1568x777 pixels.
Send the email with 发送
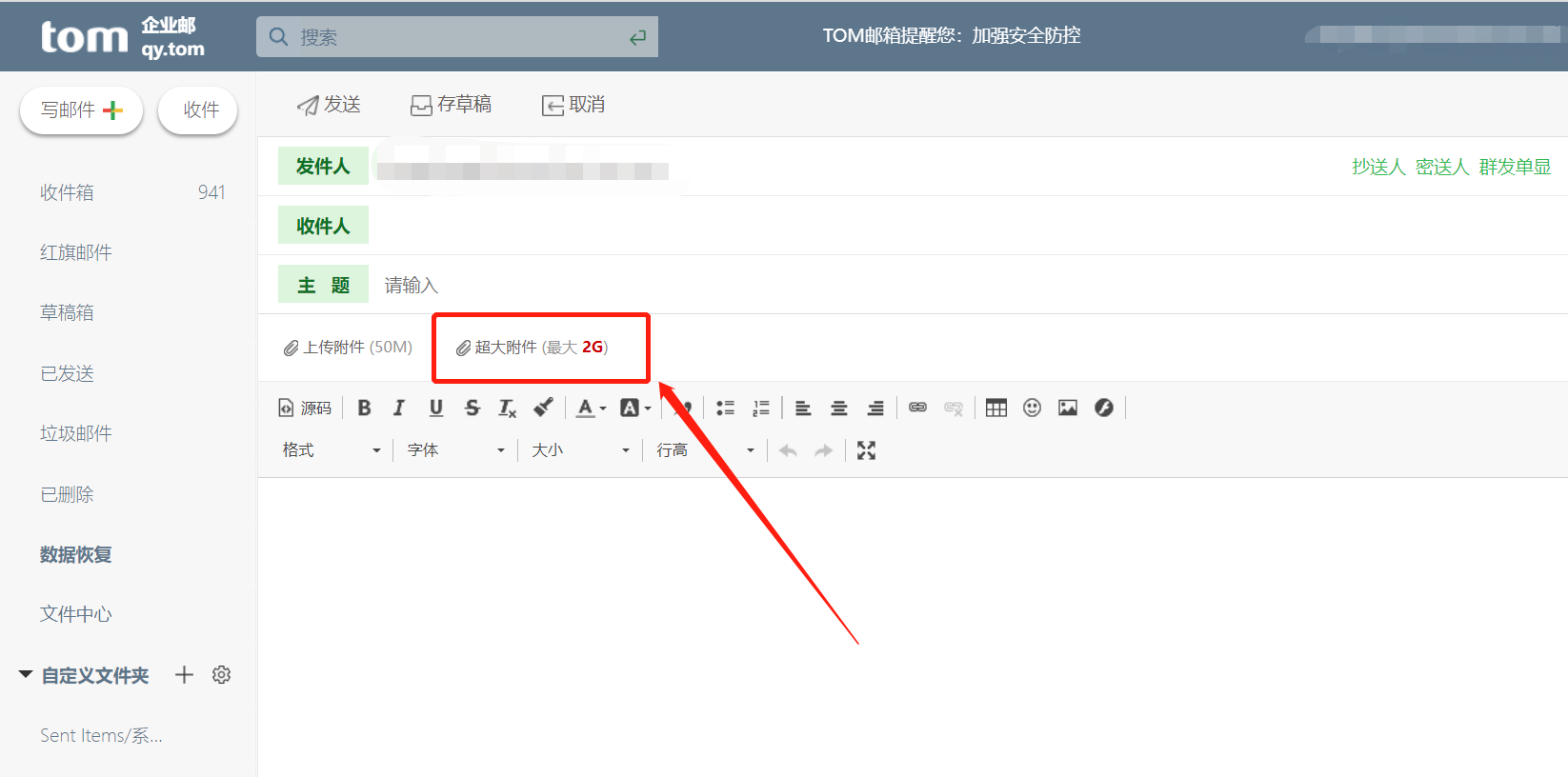pos(329,105)
